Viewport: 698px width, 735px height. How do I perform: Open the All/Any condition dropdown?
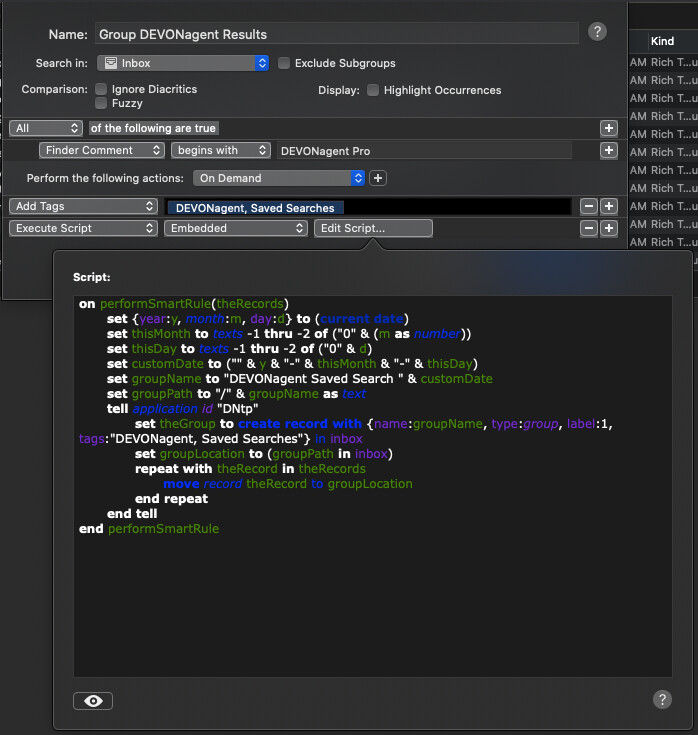click(46, 128)
